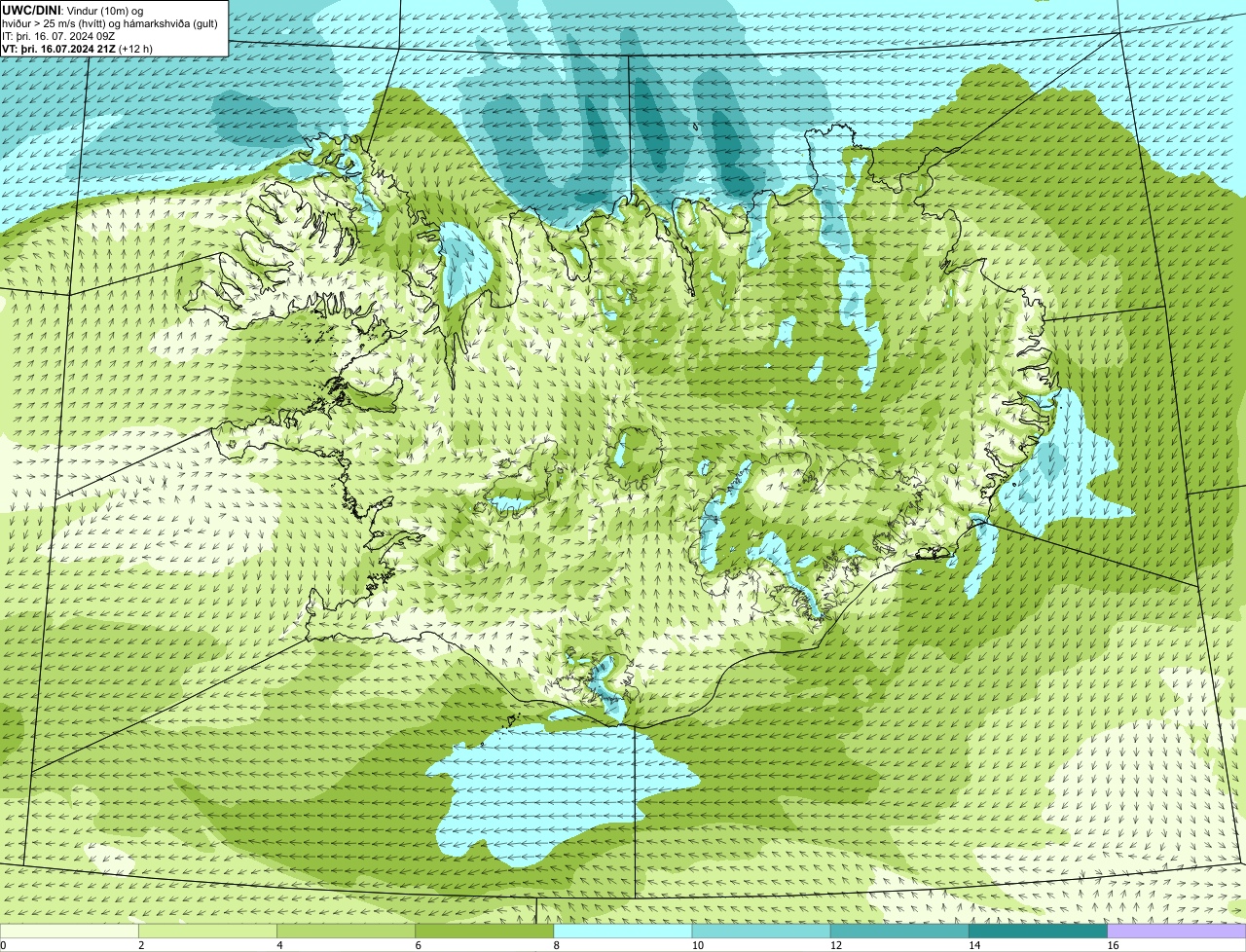Click the legend scale label "12"
This screenshot has height=952, width=1246.
tap(835, 945)
